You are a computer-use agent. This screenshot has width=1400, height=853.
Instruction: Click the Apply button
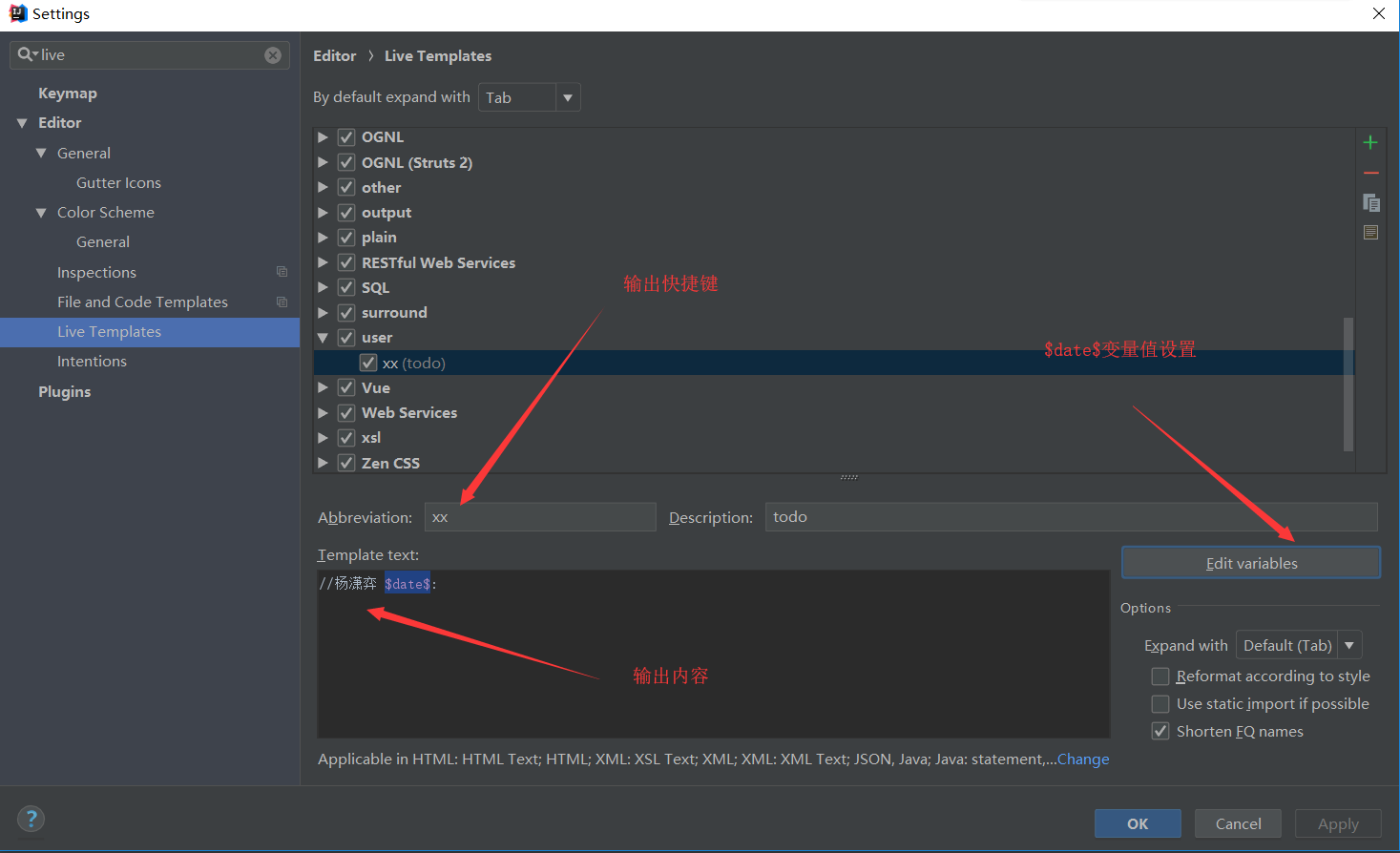(1338, 823)
